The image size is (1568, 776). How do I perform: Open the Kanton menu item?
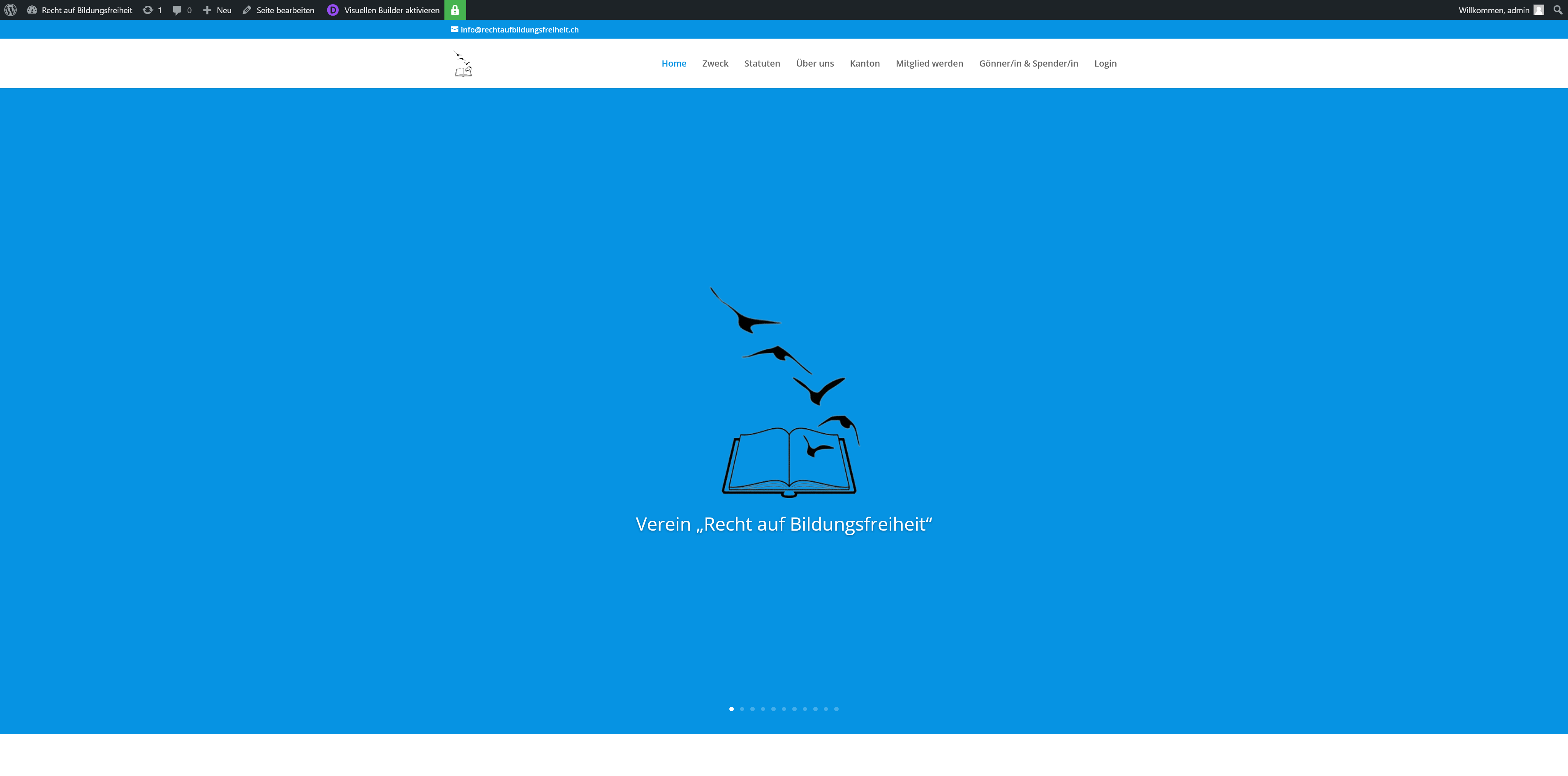[x=864, y=63]
